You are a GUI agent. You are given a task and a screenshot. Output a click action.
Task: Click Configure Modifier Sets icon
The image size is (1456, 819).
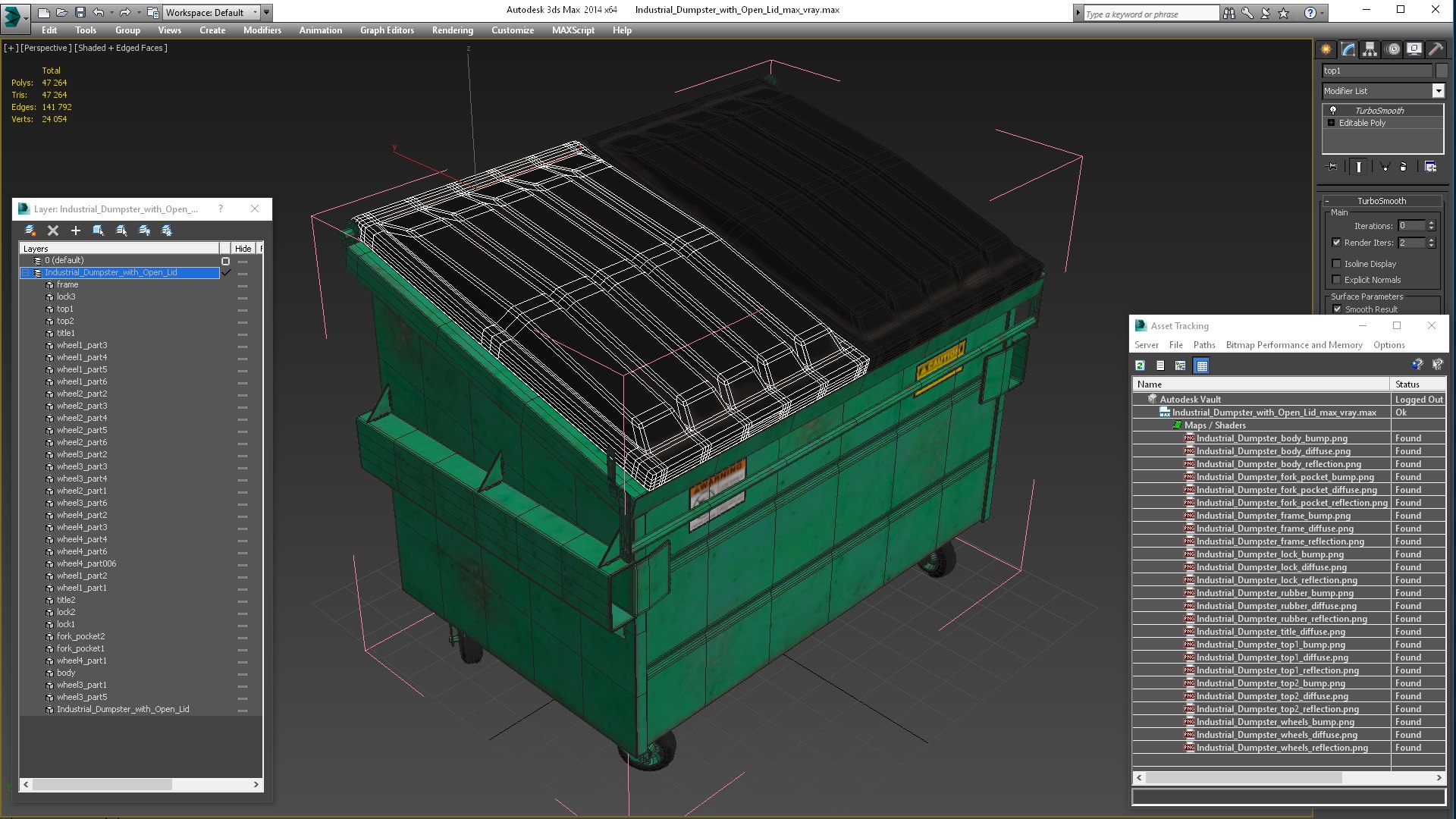[x=1430, y=167]
